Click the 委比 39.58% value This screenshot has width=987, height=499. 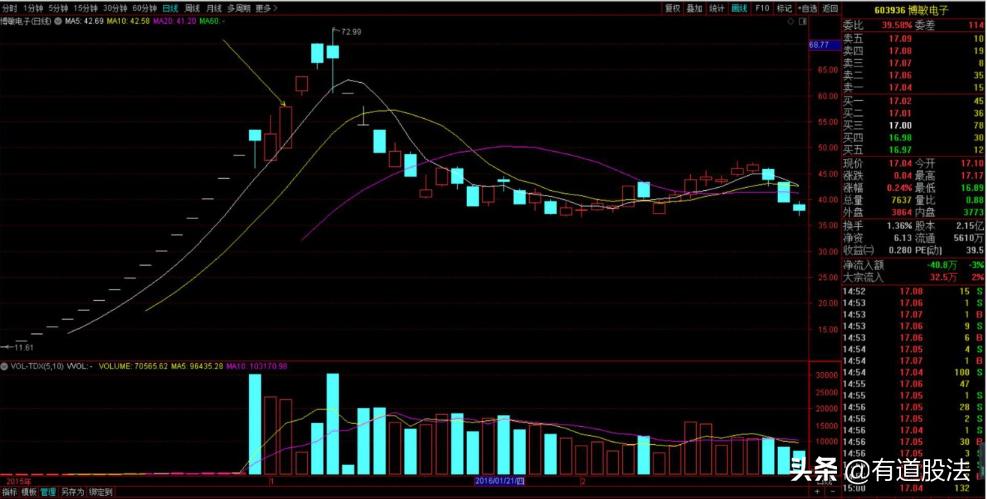[897, 26]
